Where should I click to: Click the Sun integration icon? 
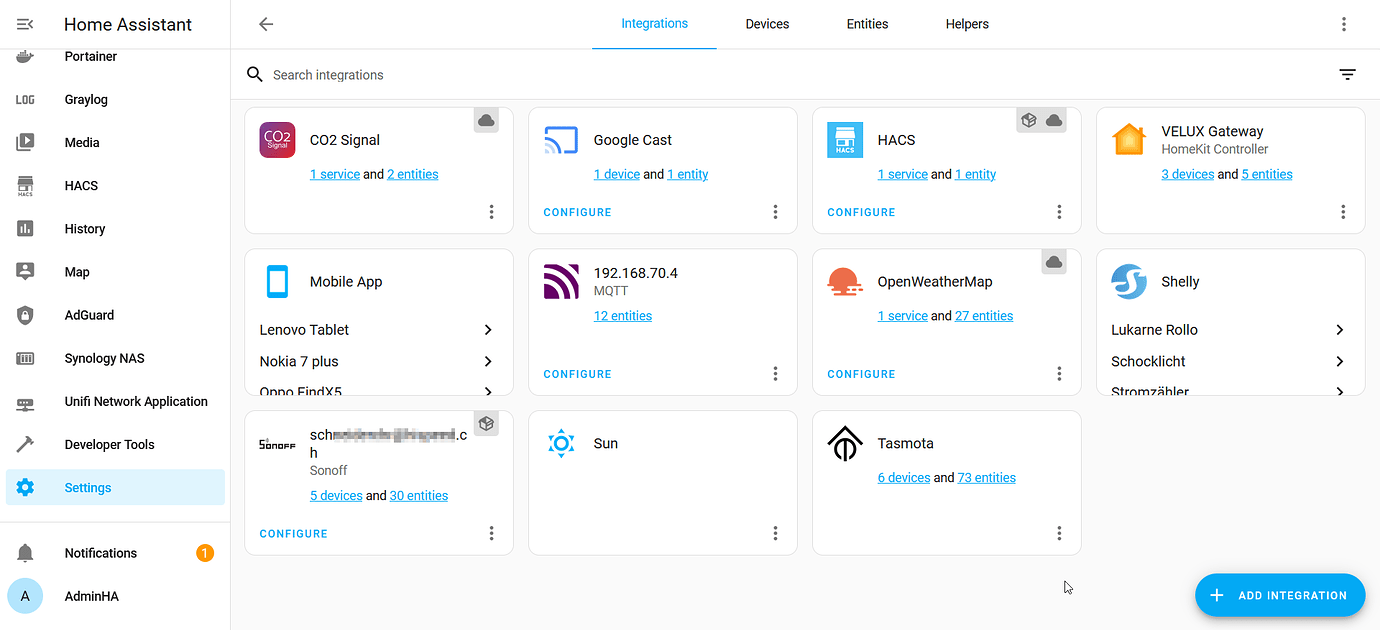pos(561,443)
